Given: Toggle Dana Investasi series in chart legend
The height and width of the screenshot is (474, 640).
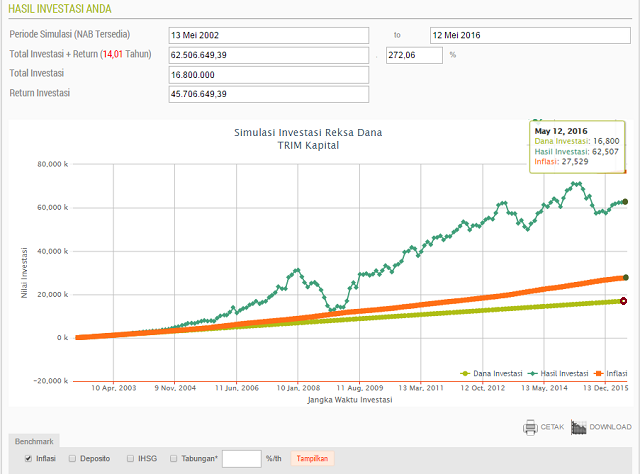Looking at the screenshot, I should [491, 374].
